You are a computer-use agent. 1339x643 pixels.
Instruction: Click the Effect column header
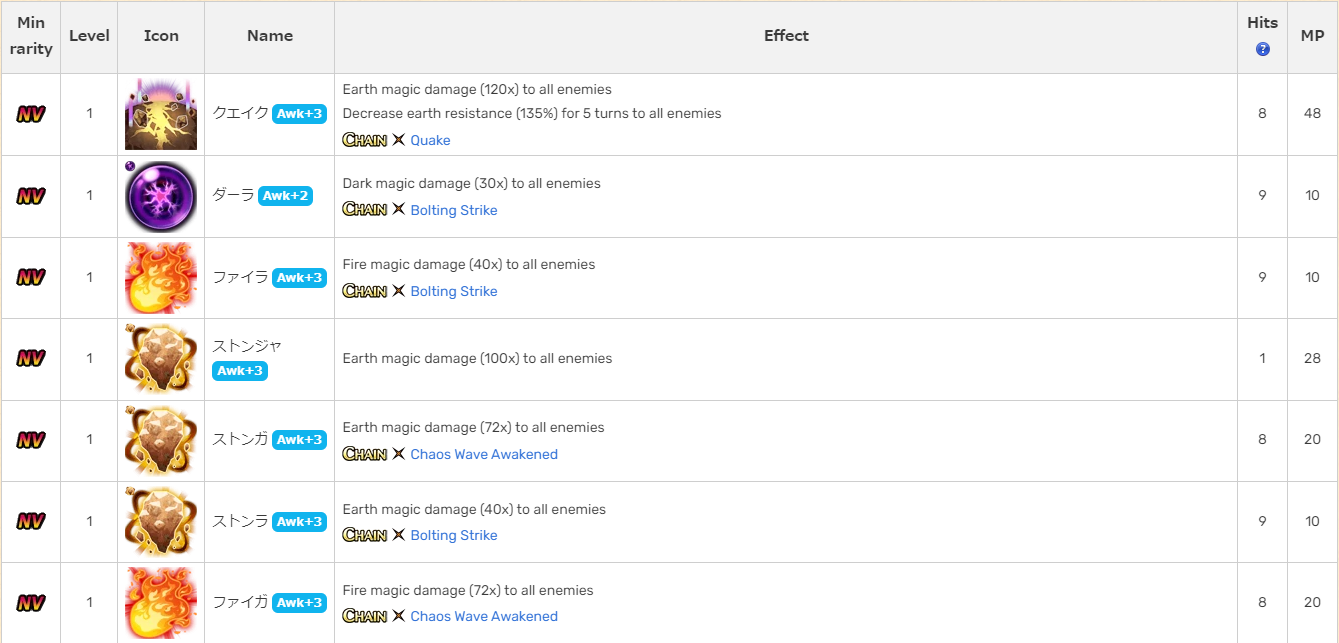(x=786, y=36)
